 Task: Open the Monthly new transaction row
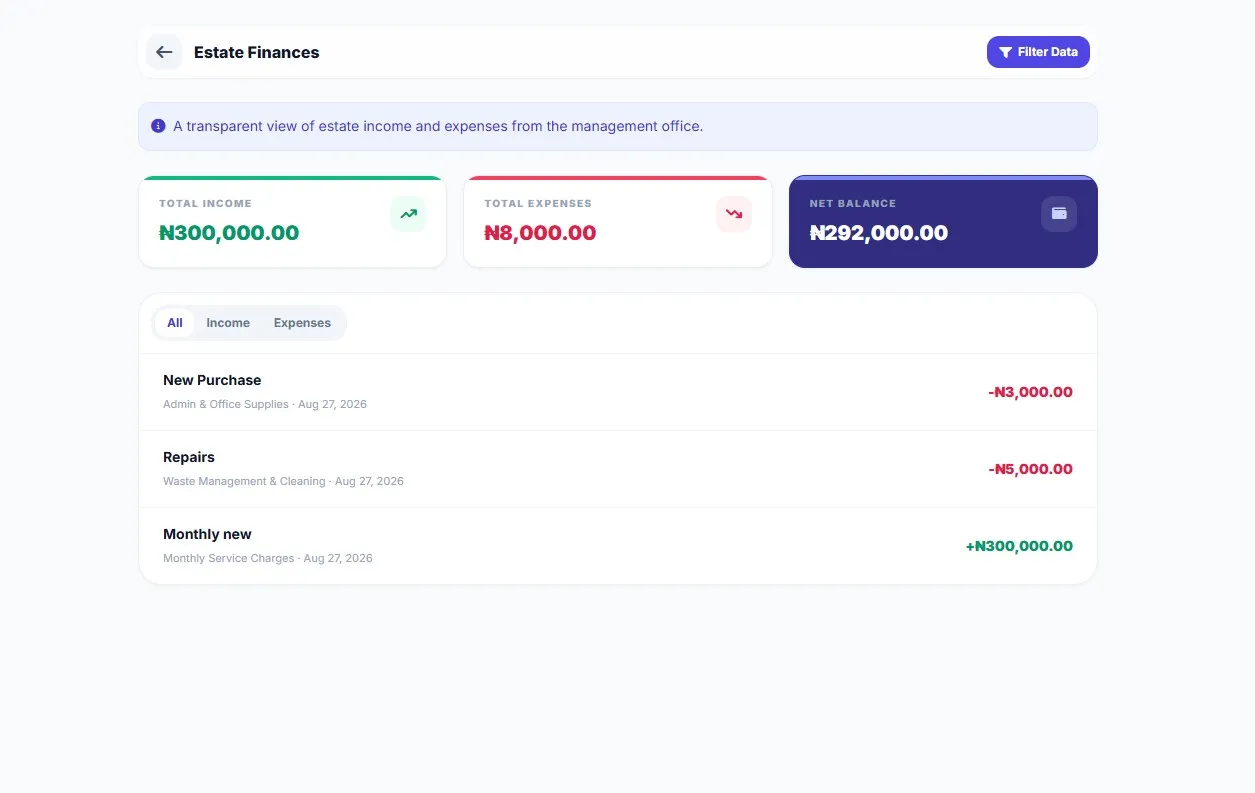pyautogui.click(x=618, y=546)
